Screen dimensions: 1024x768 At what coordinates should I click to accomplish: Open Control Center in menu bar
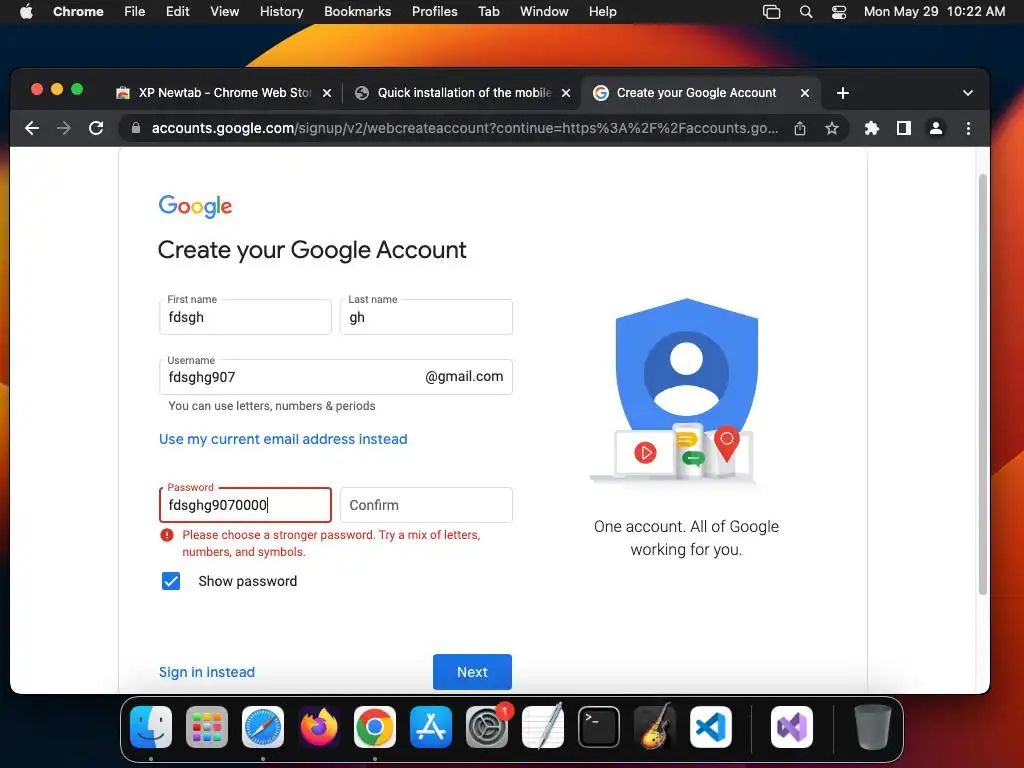pyautogui.click(x=839, y=12)
